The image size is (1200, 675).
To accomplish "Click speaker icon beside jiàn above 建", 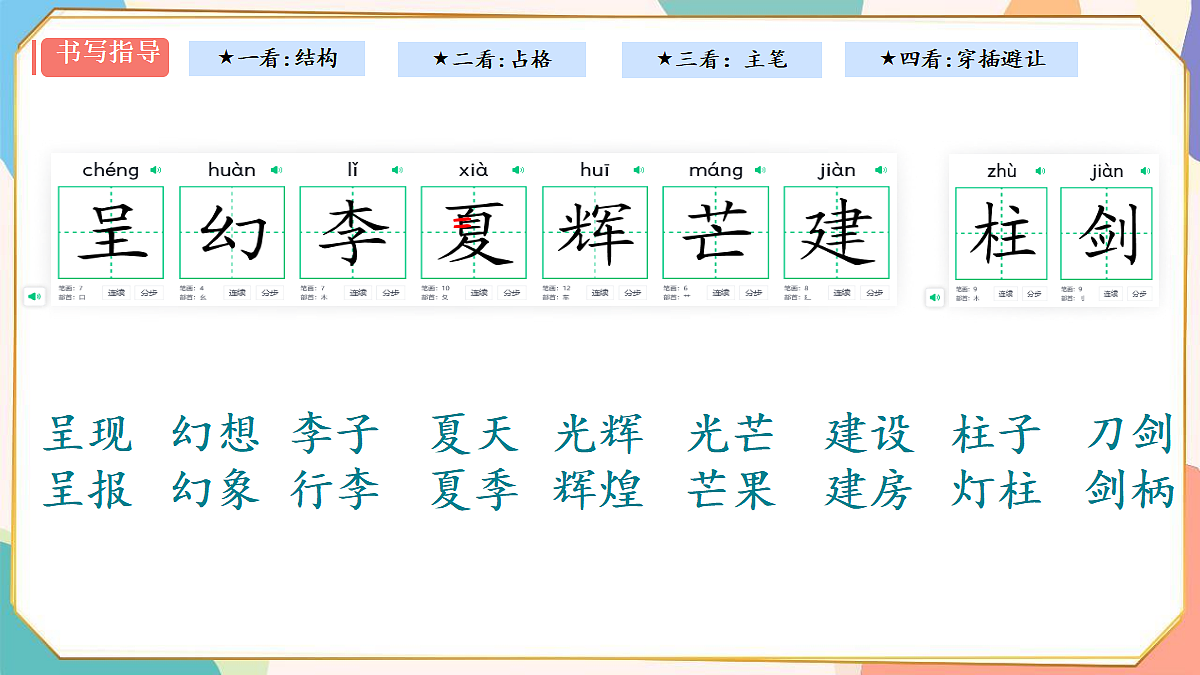I will tap(881, 170).
